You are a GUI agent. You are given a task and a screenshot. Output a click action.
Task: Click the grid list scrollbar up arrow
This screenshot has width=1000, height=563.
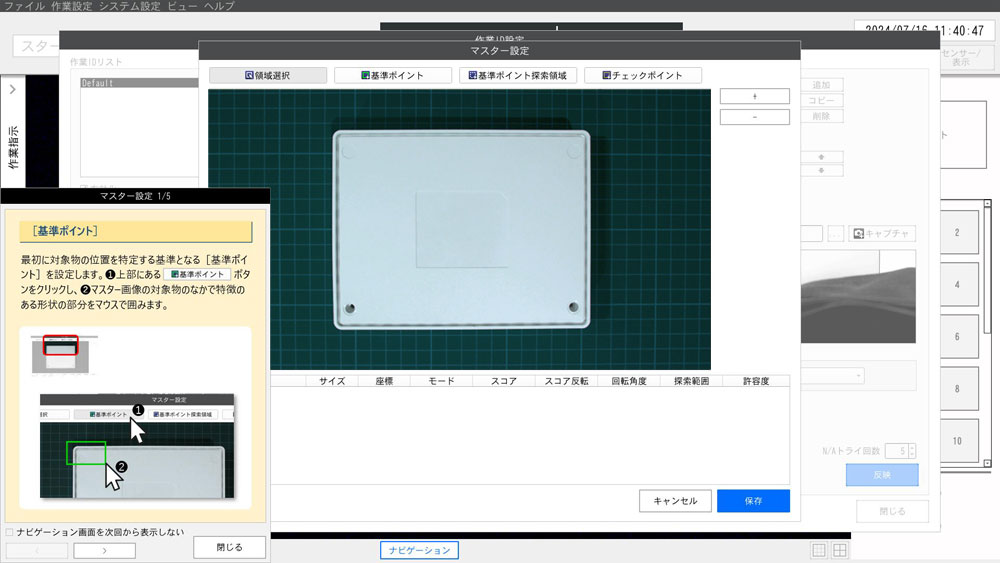click(987, 203)
